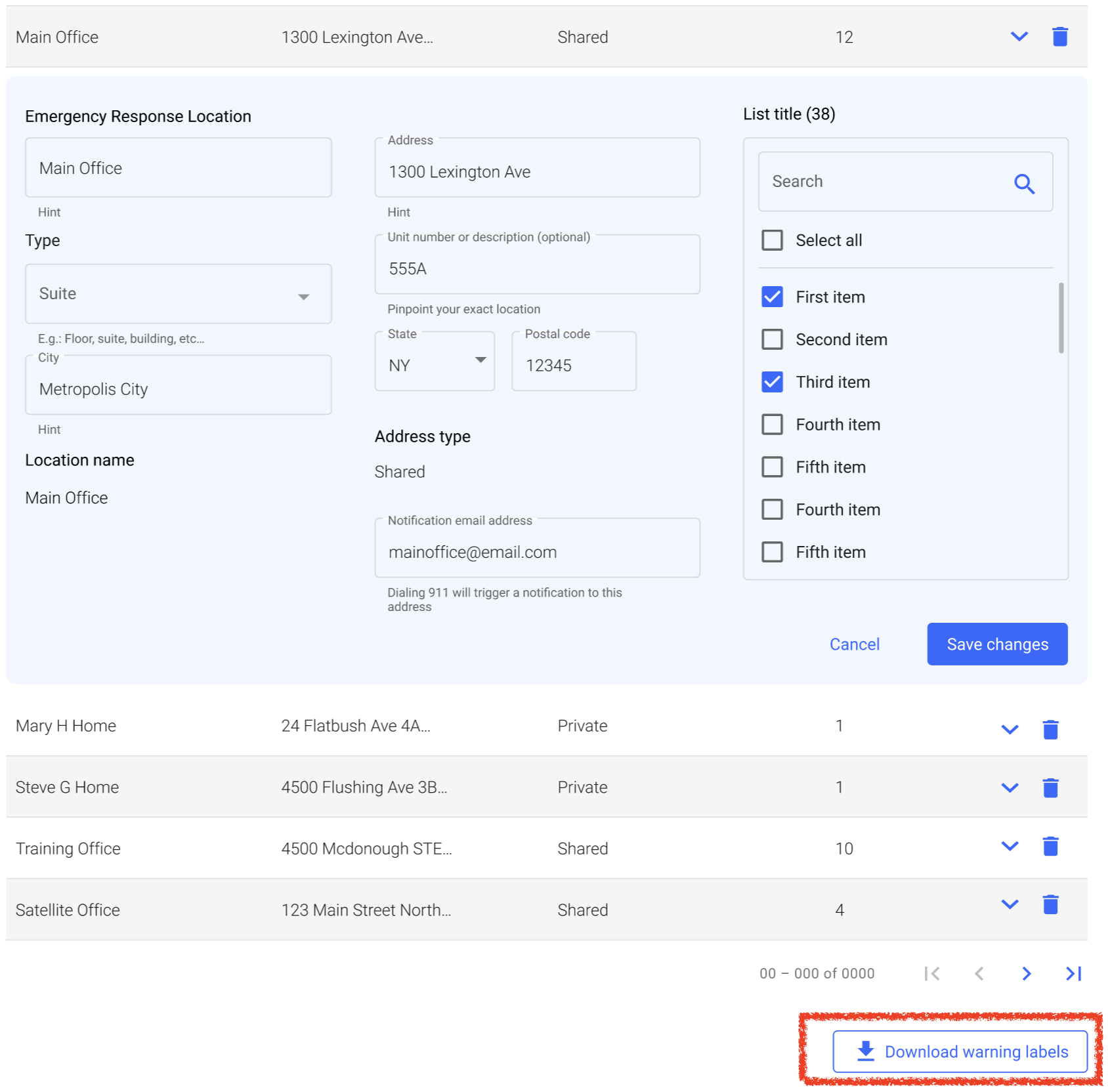Image resolution: width=1108 pixels, height=1092 pixels.
Task: Delete the Mary H Home location
Action: pyautogui.click(x=1050, y=728)
